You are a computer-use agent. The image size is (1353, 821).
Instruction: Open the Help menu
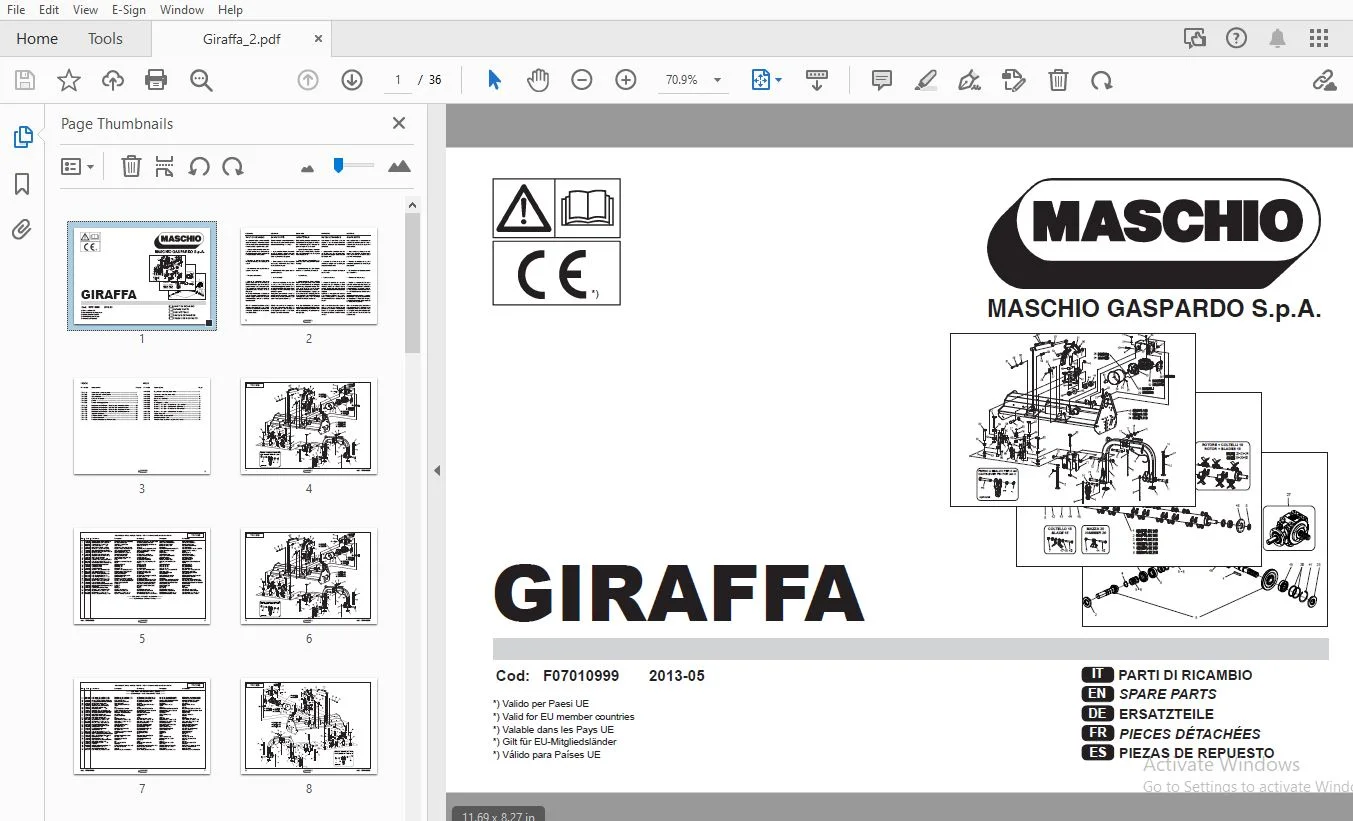click(230, 9)
